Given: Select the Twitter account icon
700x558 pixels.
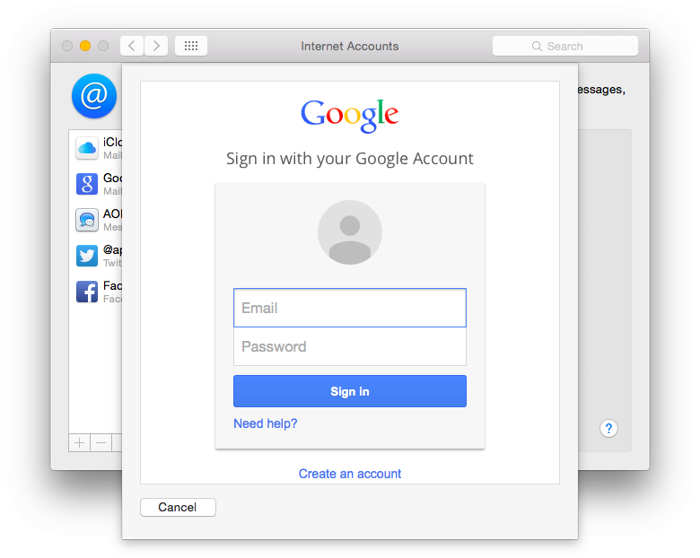Looking at the screenshot, I should pyautogui.click(x=87, y=256).
